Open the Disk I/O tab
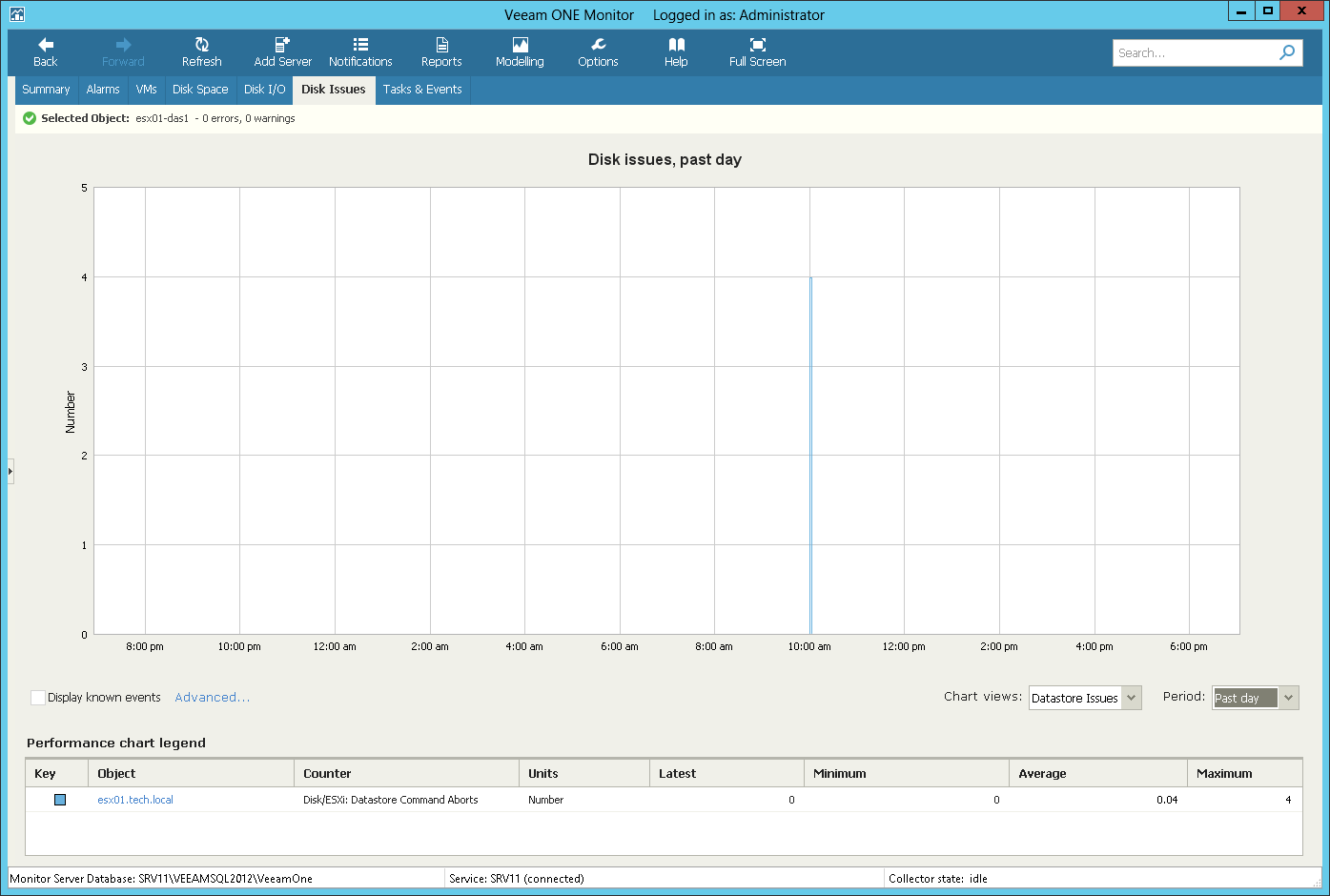The width and height of the screenshot is (1330, 896). pos(264,90)
